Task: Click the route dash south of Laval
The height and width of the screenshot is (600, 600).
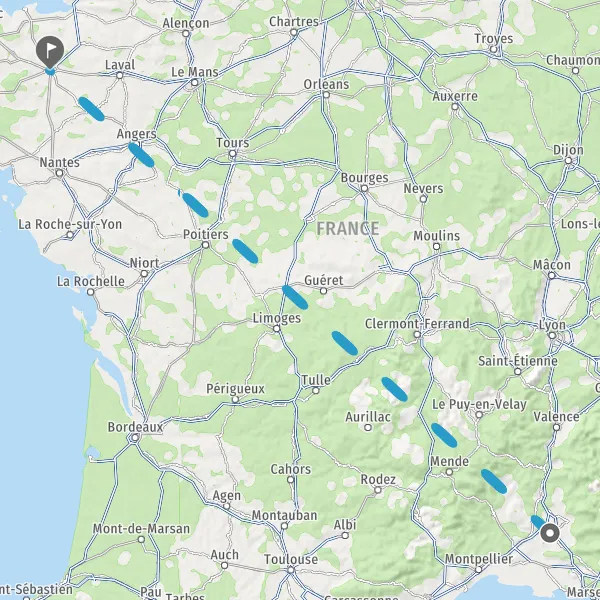Action: tap(91, 109)
